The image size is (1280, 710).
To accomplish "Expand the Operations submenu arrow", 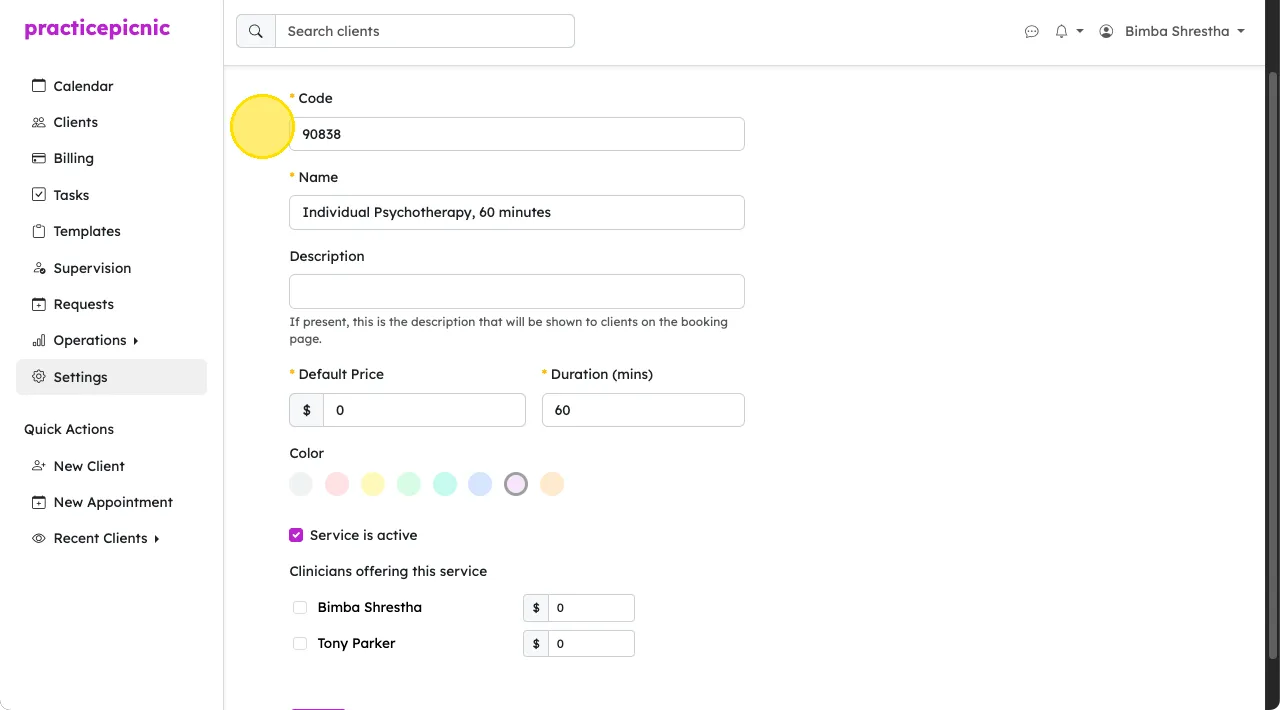I will click(135, 341).
